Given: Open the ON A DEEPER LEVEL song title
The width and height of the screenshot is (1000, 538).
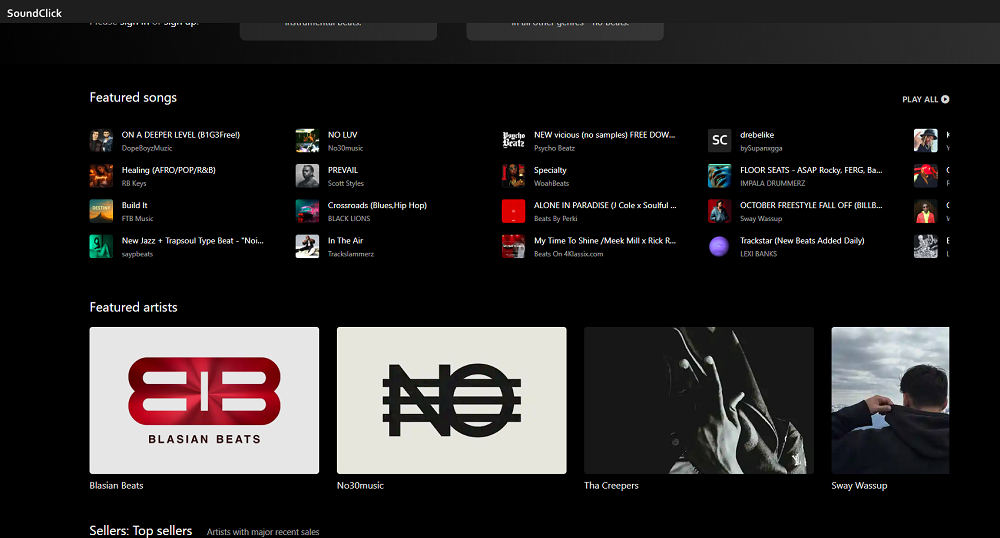Looking at the screenshot, I should click(180, 135).
